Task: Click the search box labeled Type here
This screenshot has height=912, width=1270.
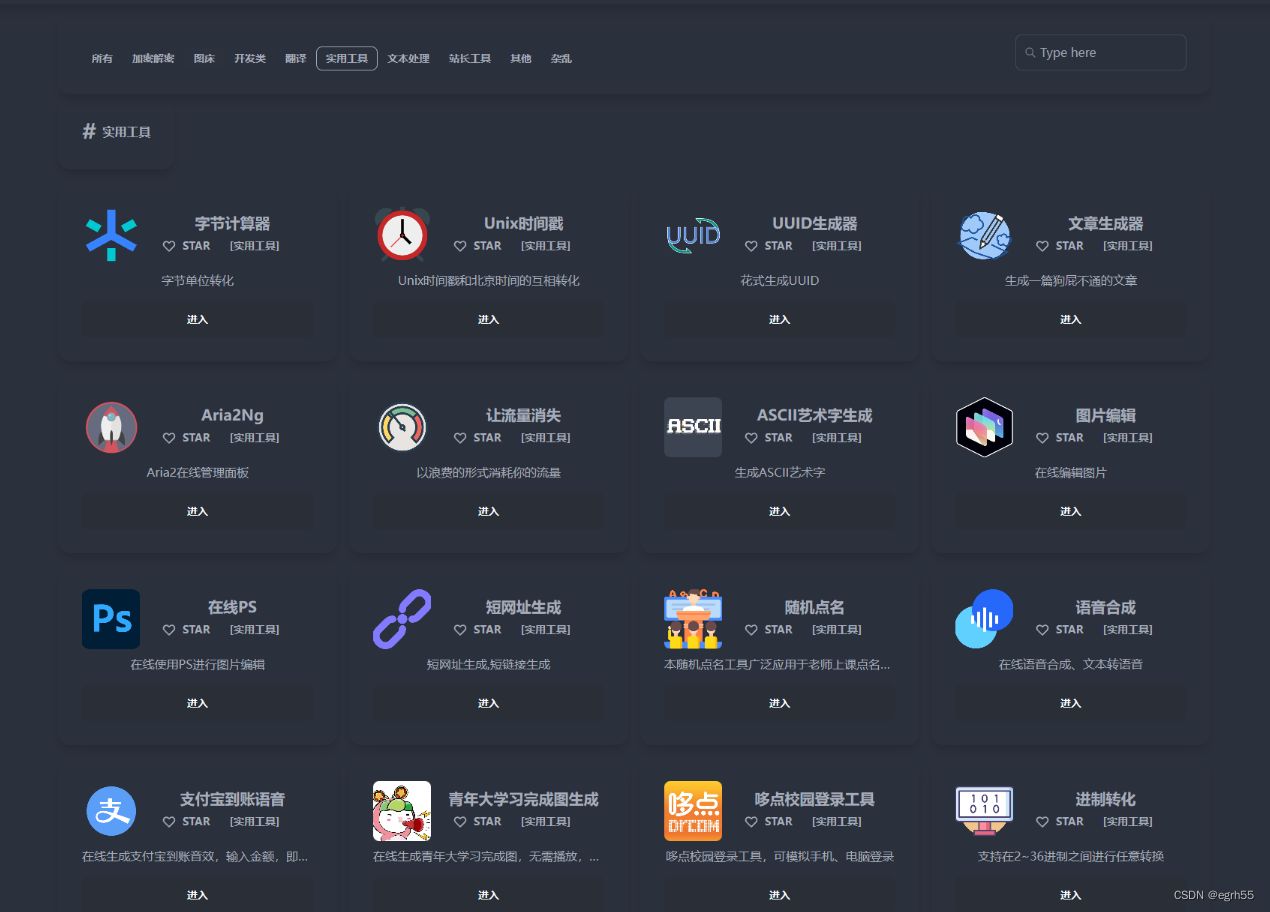Action: [x=1100, y=52]
